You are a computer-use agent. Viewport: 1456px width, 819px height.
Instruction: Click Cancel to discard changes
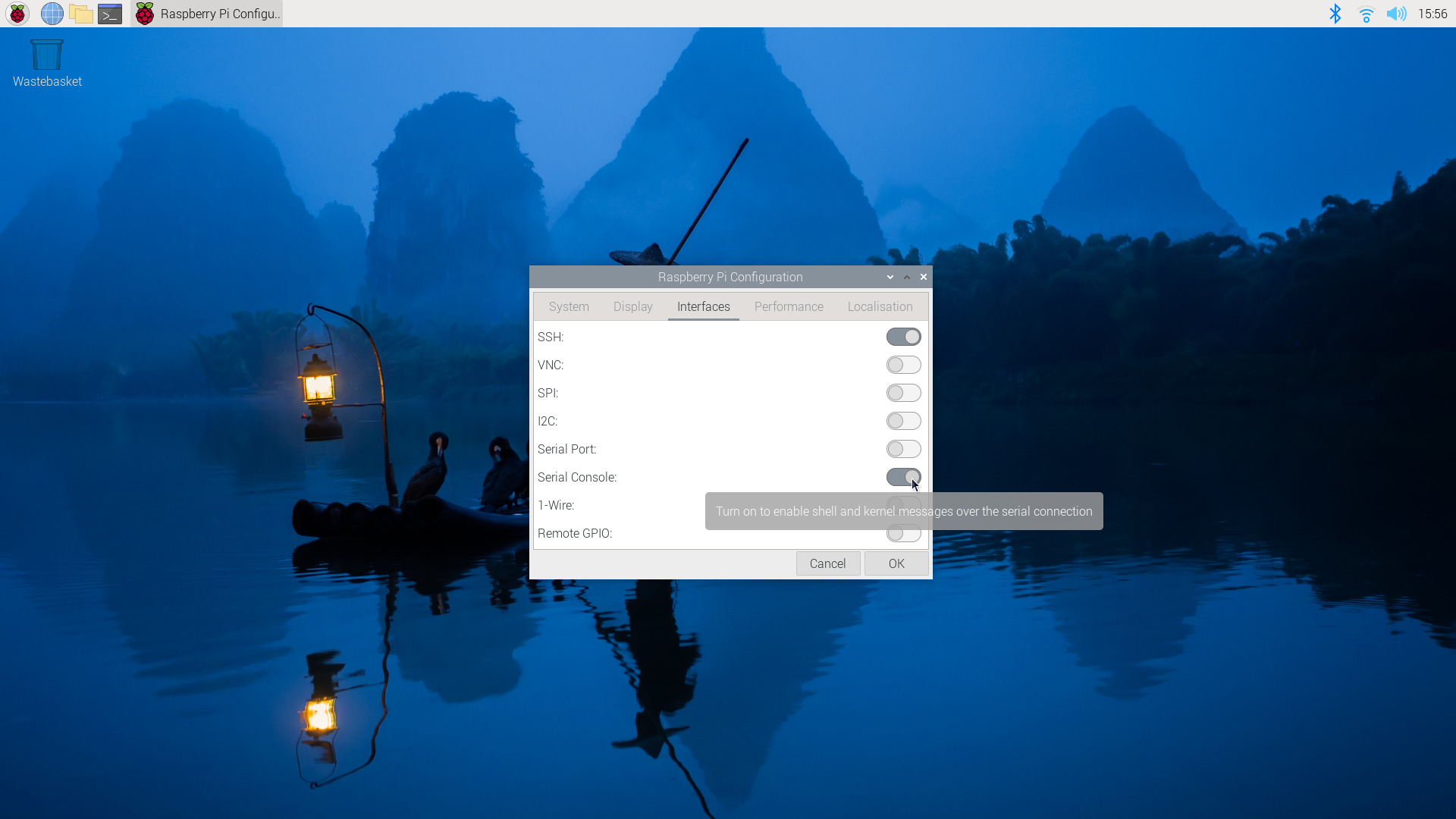pos(827,563)
